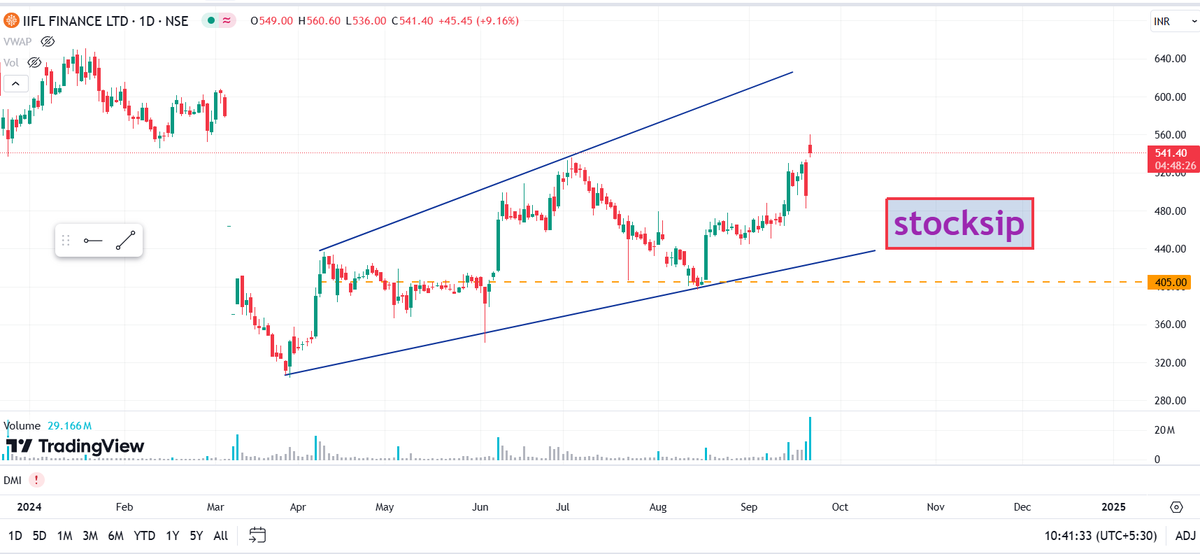This screenshot has width=1200, height=554.
Task: Switch to 5Y time range
Action: pos(197,535)
